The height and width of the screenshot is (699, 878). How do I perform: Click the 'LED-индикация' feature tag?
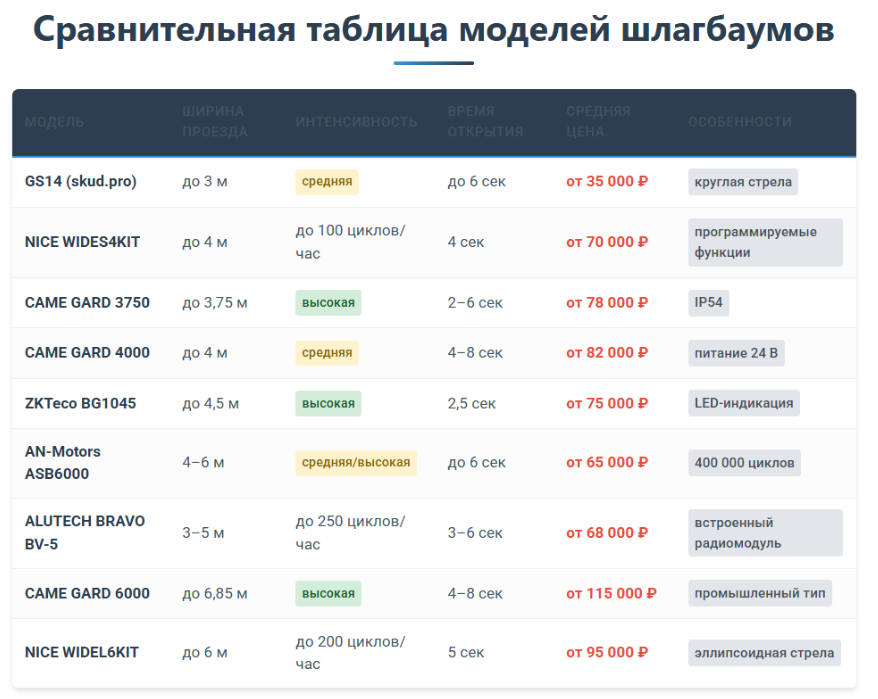[744, 403]
